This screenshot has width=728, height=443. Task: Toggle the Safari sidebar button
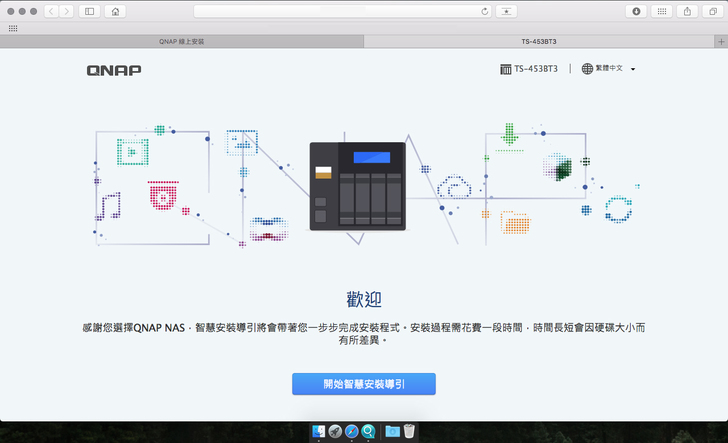(x=90, y=11)
